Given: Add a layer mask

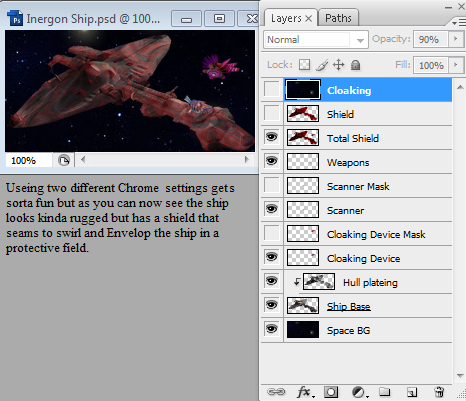Looking at the screenshot, I should [x=331, y=392].
